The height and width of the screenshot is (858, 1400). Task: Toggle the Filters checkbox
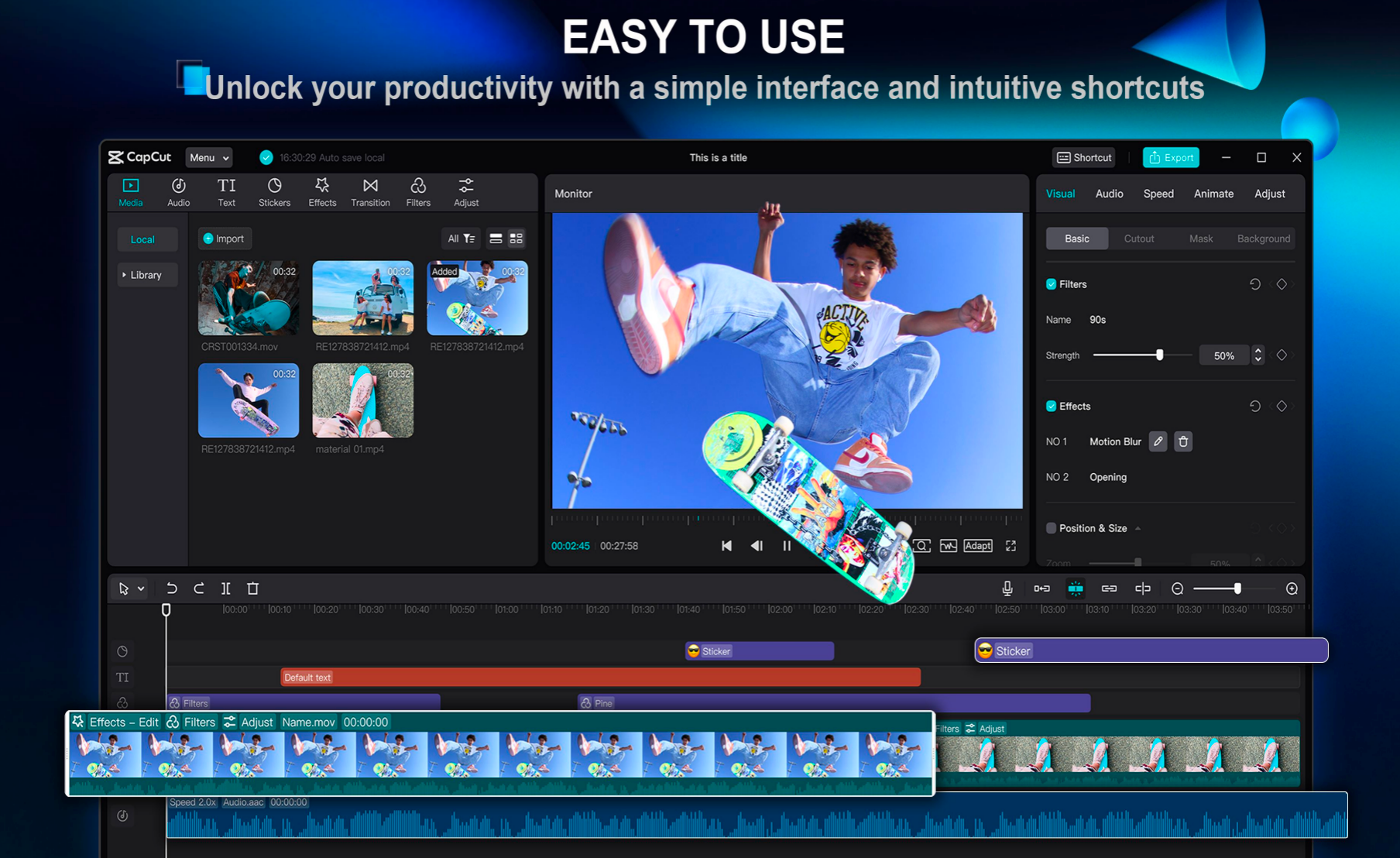(x=1051, y=284)
